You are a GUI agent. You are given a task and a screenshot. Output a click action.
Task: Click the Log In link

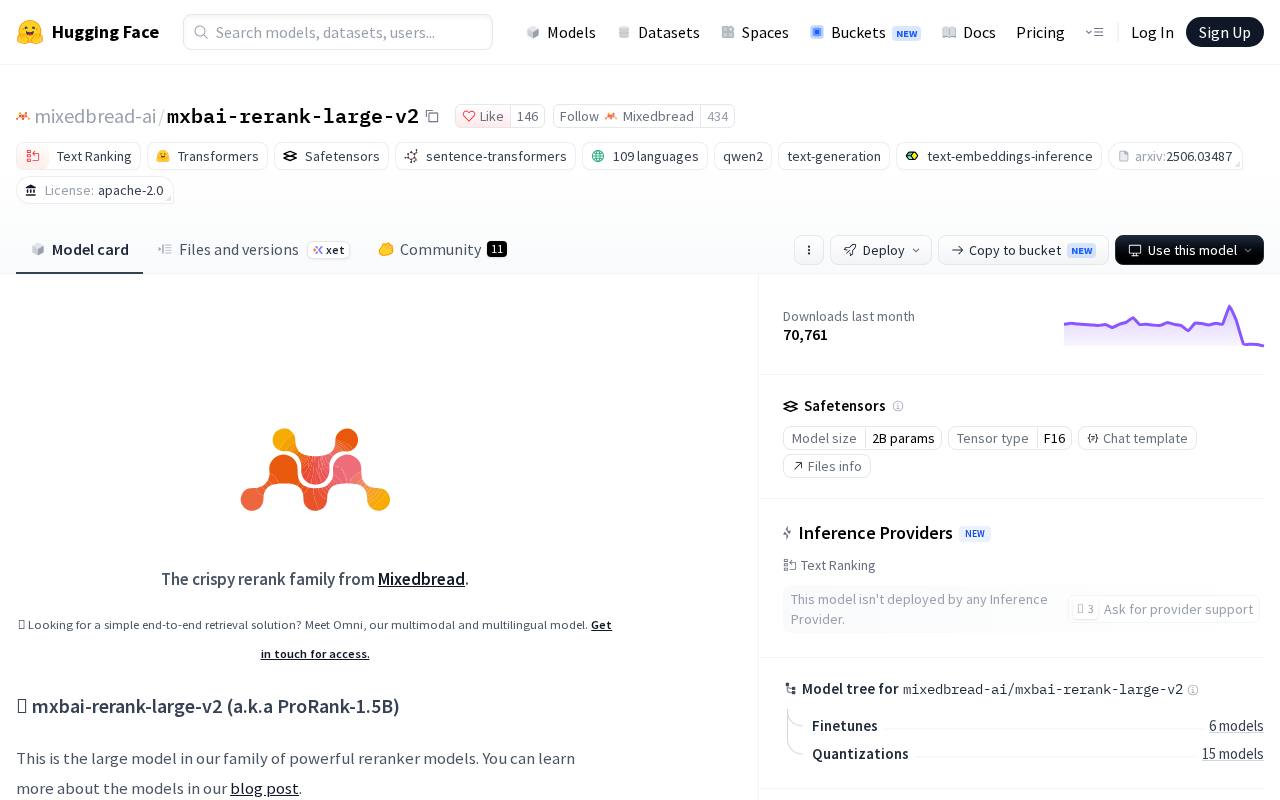click(x=1152, y=32)
